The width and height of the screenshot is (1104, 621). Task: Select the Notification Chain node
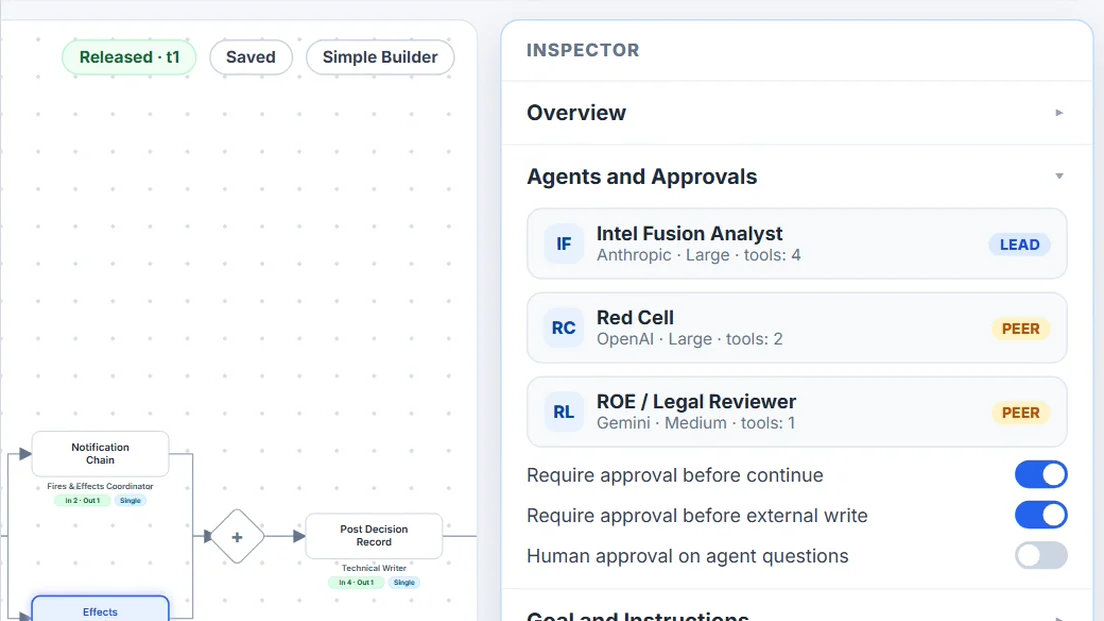(x=100, y=453)
